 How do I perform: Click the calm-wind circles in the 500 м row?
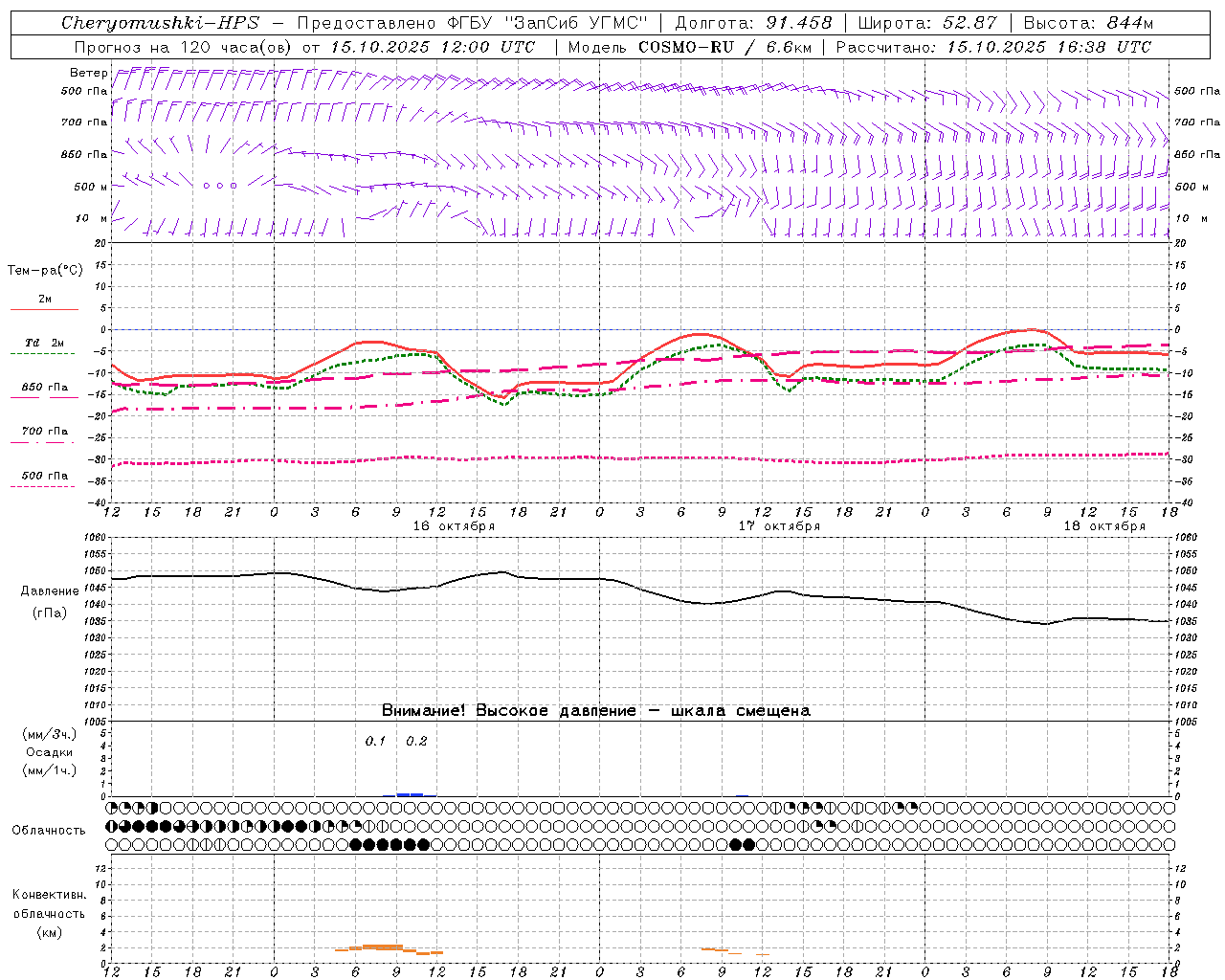pyautogui.click(x=219, y=186)
